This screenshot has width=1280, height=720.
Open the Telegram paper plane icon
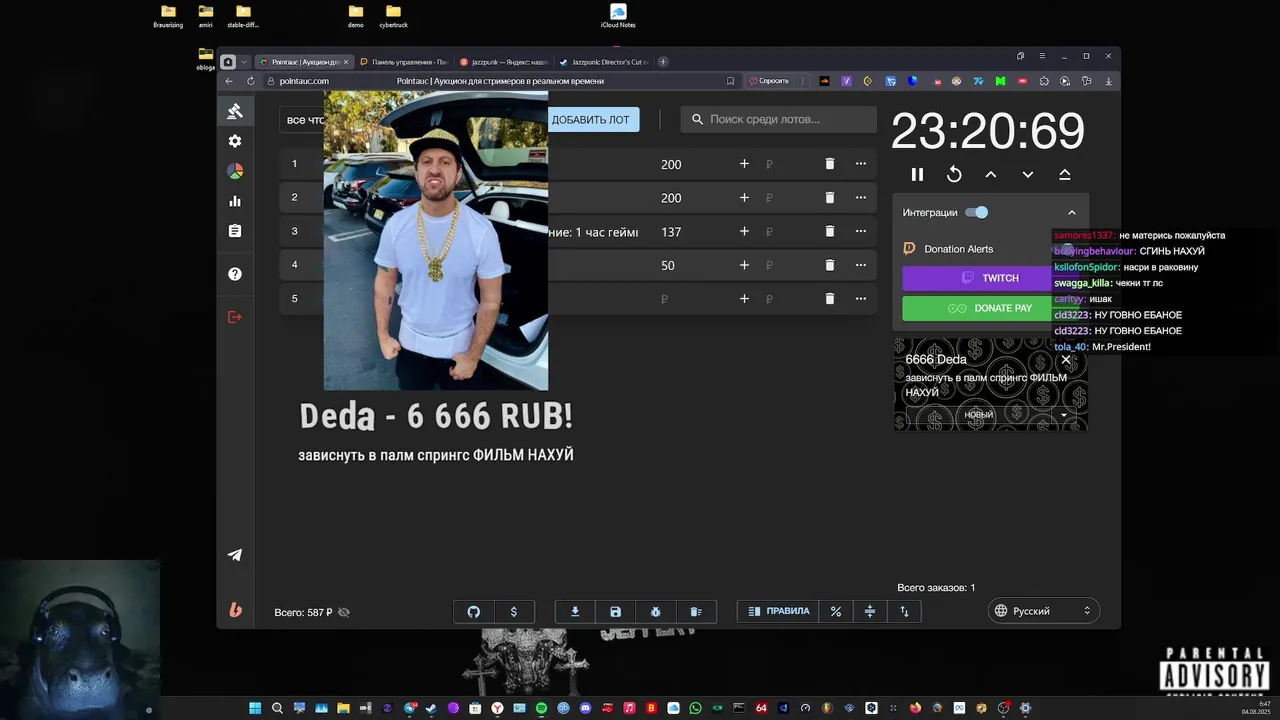tap(235, 555)
